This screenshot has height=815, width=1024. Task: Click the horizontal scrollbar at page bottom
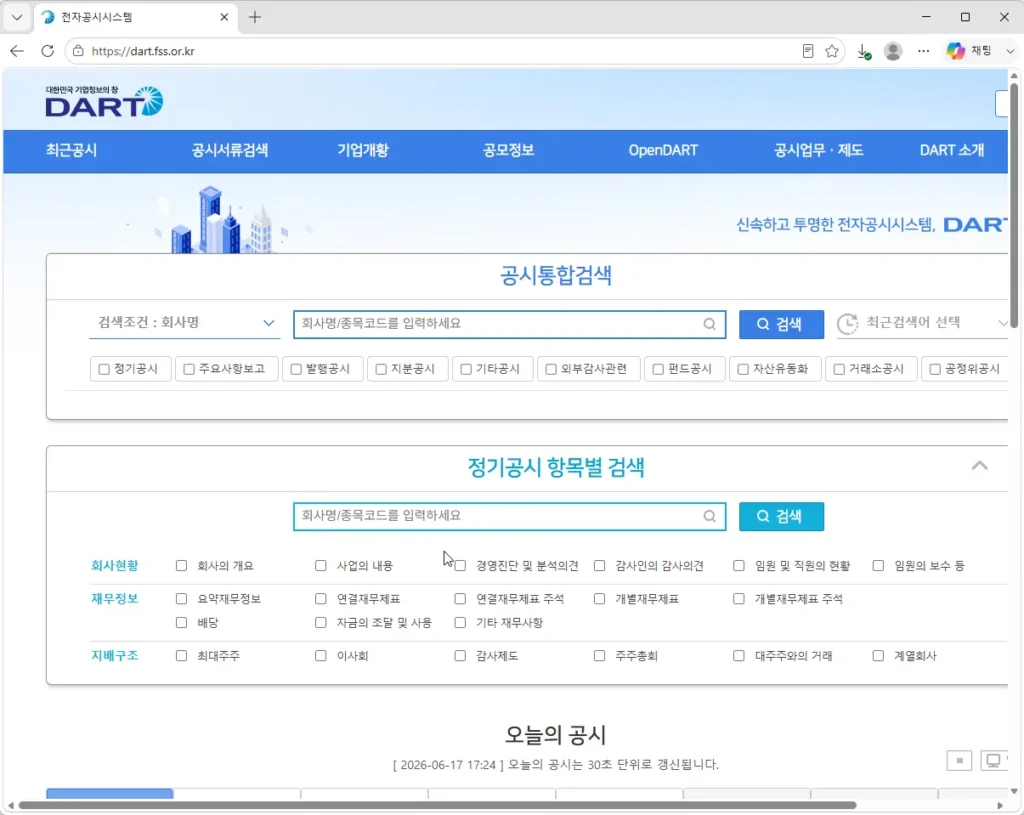(x=437, y=806)
